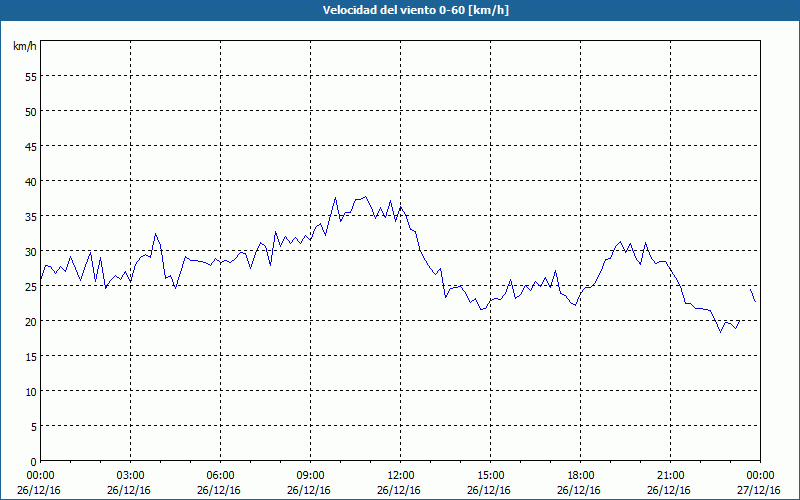Image resolution: width=800 pixels, height=500 pixels.
Task: Select the y-axis value 30
Action: (x=31, y=252)
